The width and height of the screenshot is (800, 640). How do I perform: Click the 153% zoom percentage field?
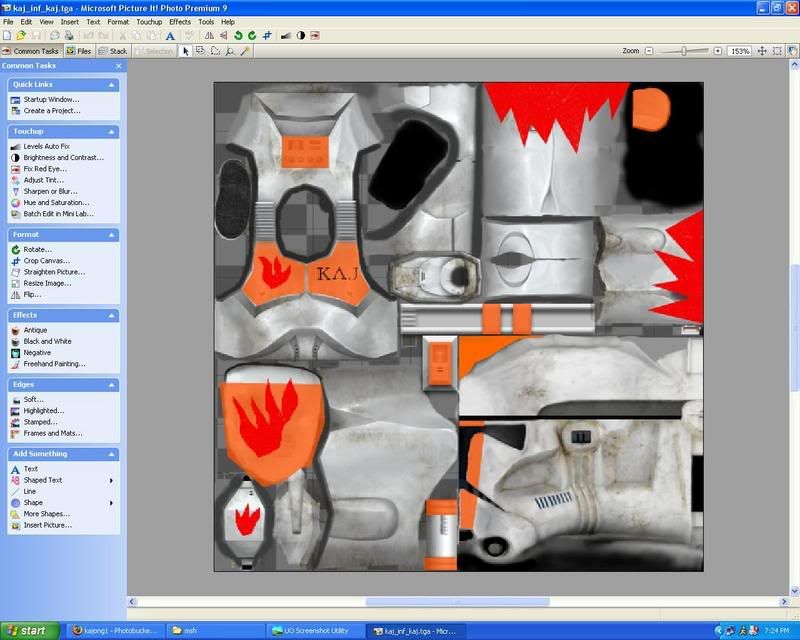[739, 51]
